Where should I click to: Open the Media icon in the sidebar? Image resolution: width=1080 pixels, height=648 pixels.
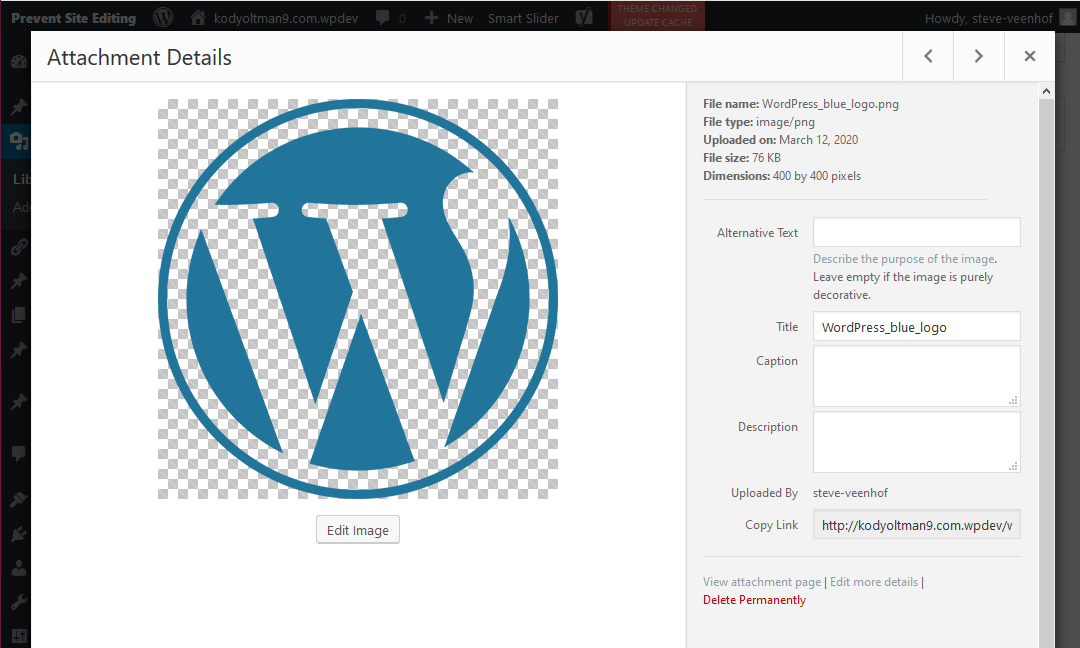coord(19,141)
